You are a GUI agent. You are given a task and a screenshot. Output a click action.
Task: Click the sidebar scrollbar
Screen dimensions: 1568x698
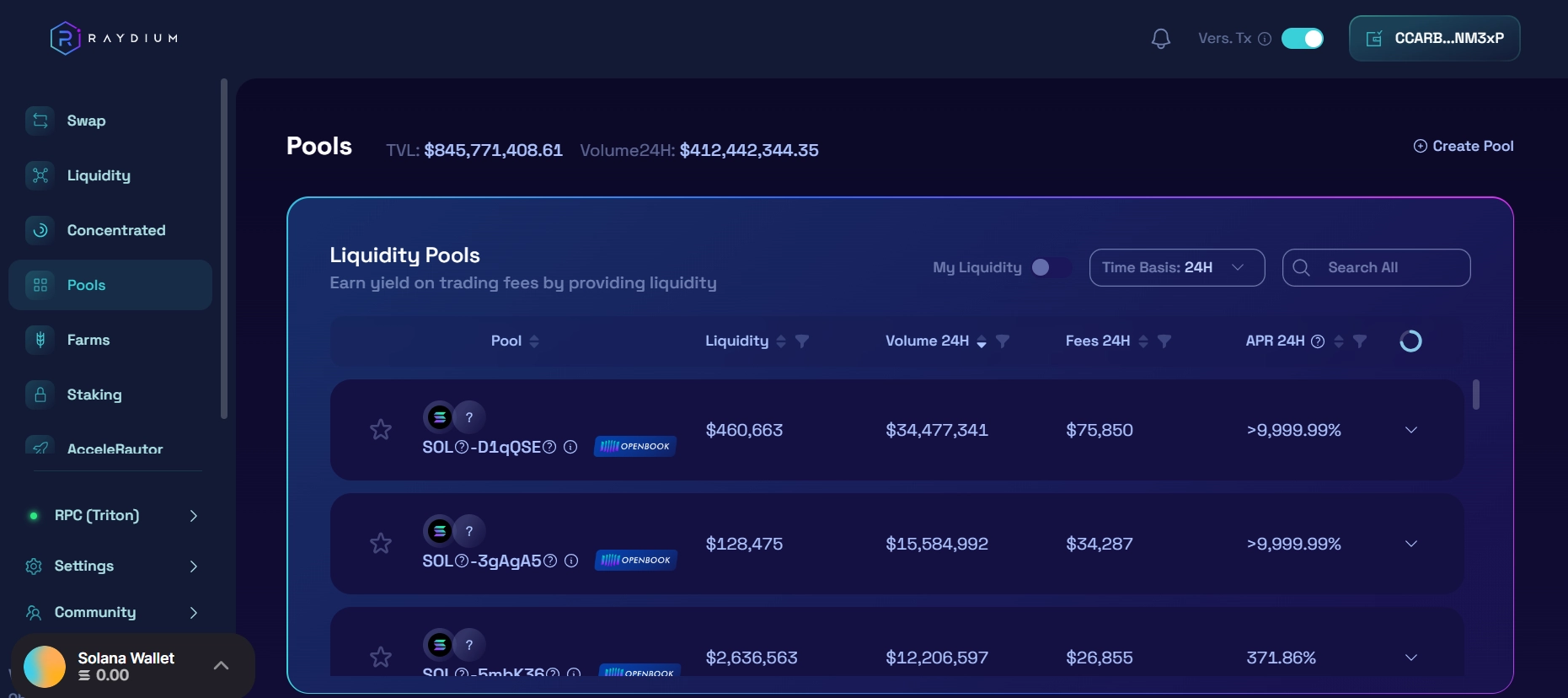tap(224, 249)
